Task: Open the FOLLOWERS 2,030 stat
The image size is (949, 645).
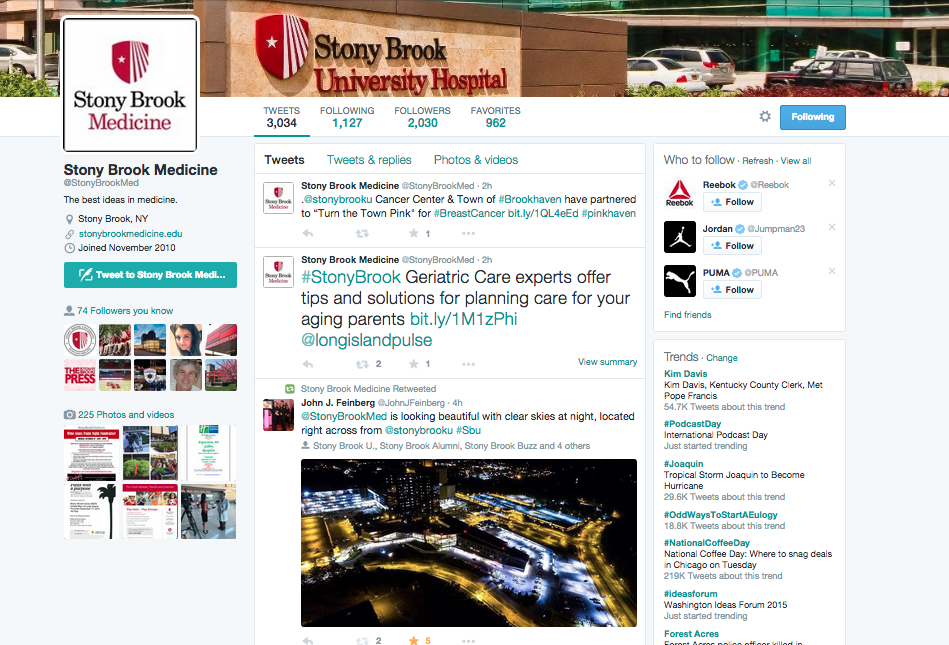Action: coord(422,117)
